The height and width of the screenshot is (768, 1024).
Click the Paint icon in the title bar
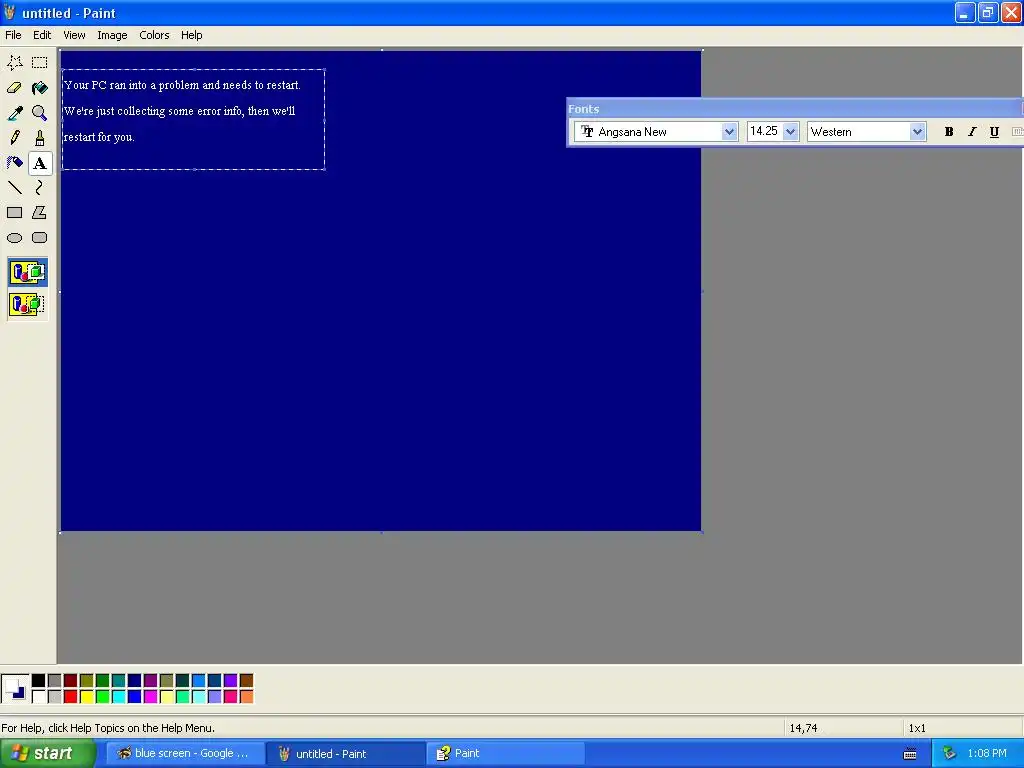(x=10, y=12)
